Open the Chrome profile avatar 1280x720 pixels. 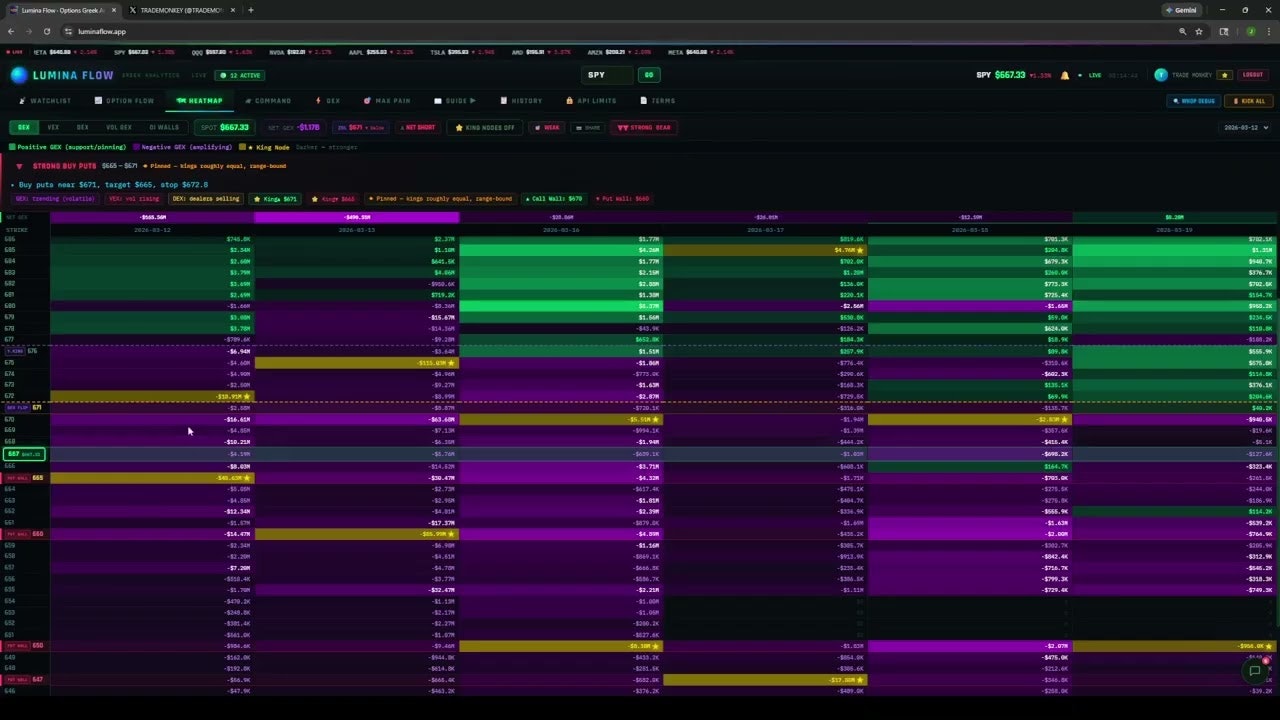pyautogui.click(x=1250, y=31)
